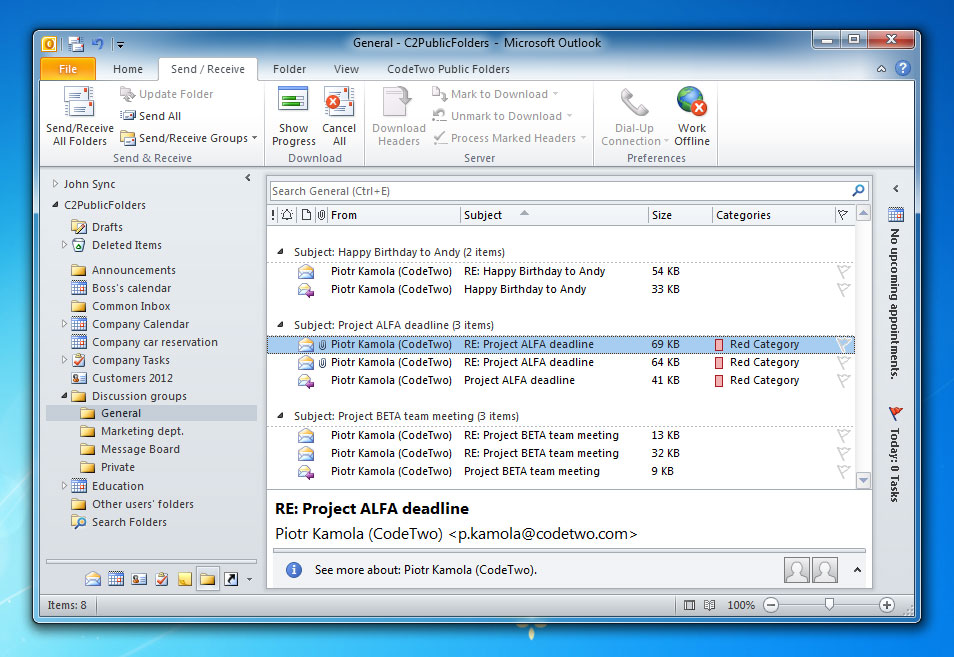
Task: Open calendar icon in To-Do bar
Action: pyautogui.click(x=896, y=214)
